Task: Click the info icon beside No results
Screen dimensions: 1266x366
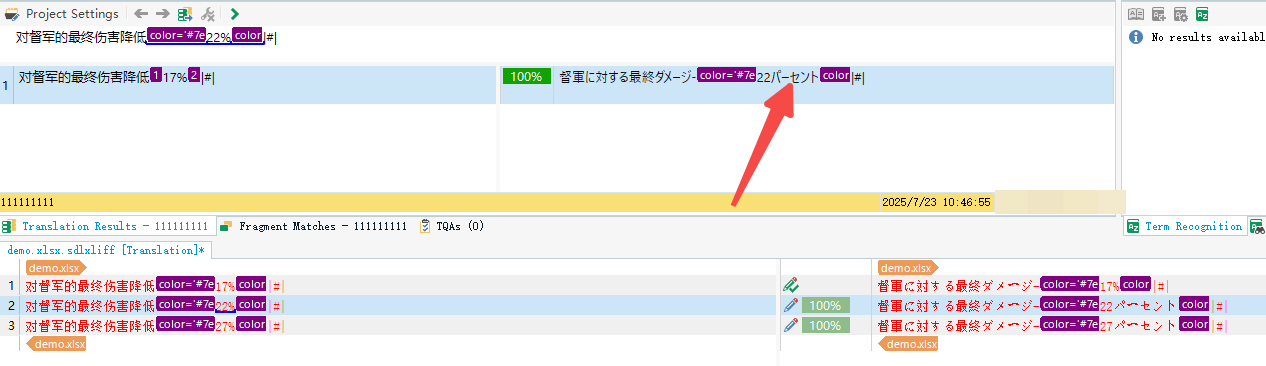Action: pos(1136,37)
